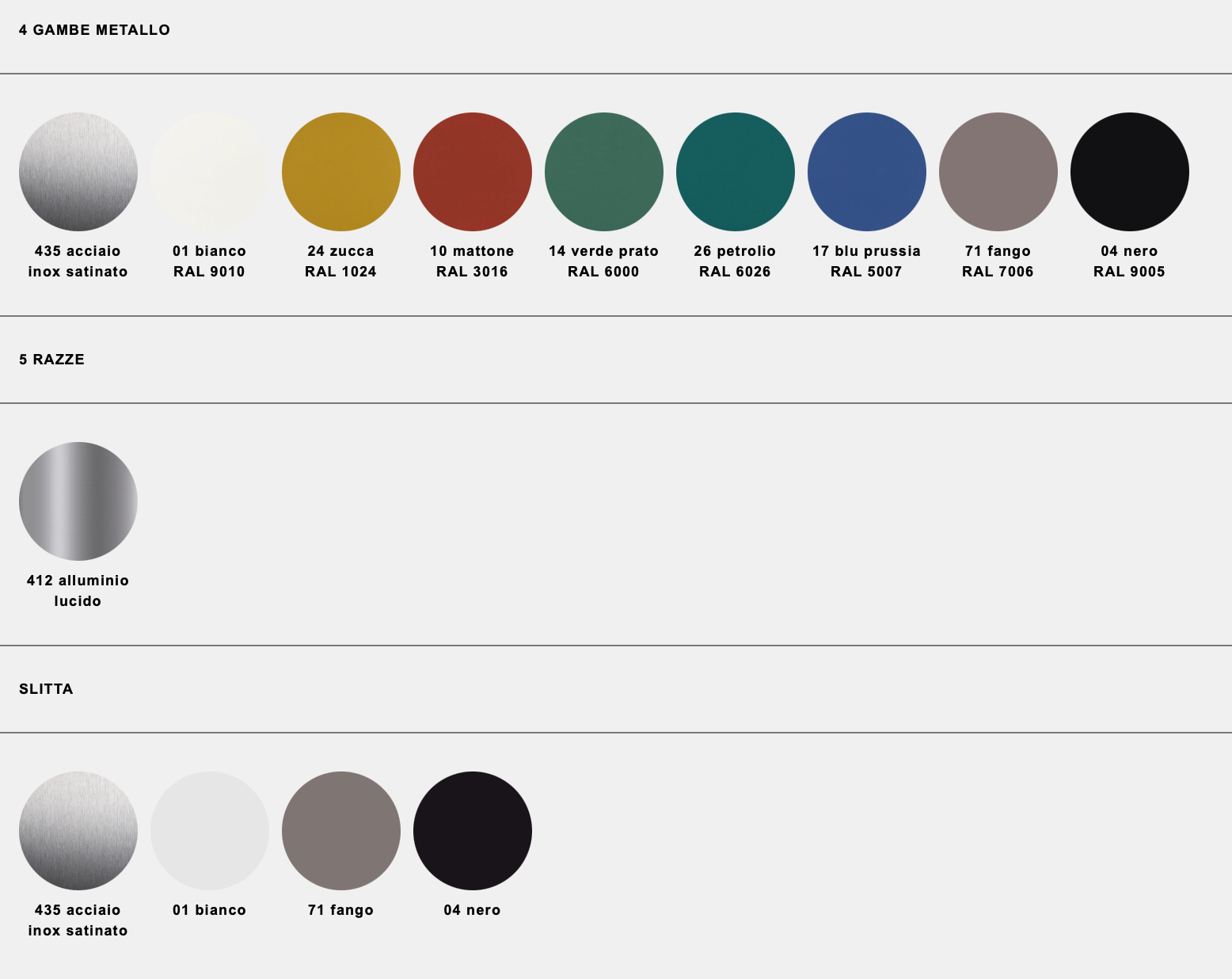The image size is (1232, 979).
Task: Select 435 acciaio inox swatch under Slitta
Action: pos(78,831)
